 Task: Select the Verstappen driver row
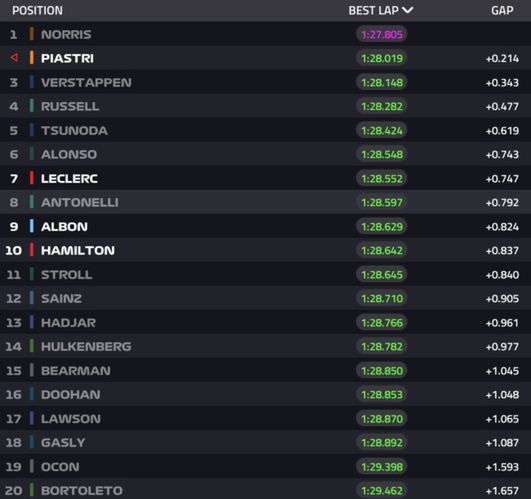[266, 82]
